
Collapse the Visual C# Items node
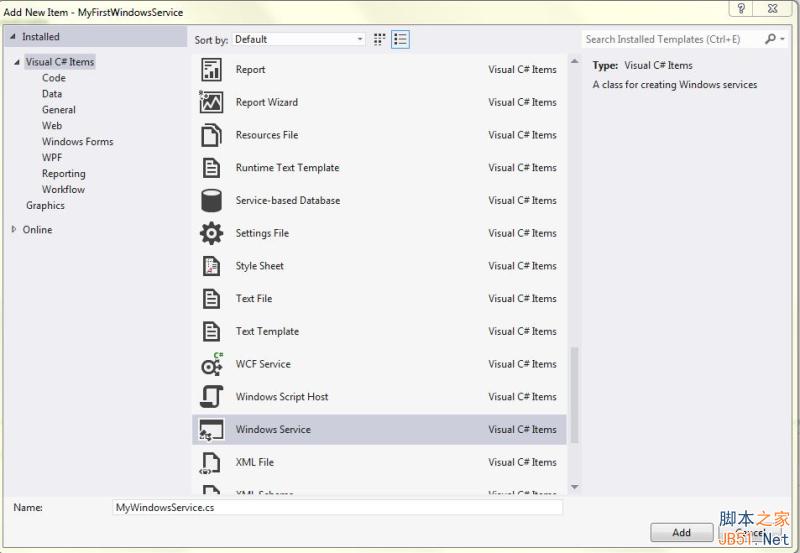pos(17,62)
